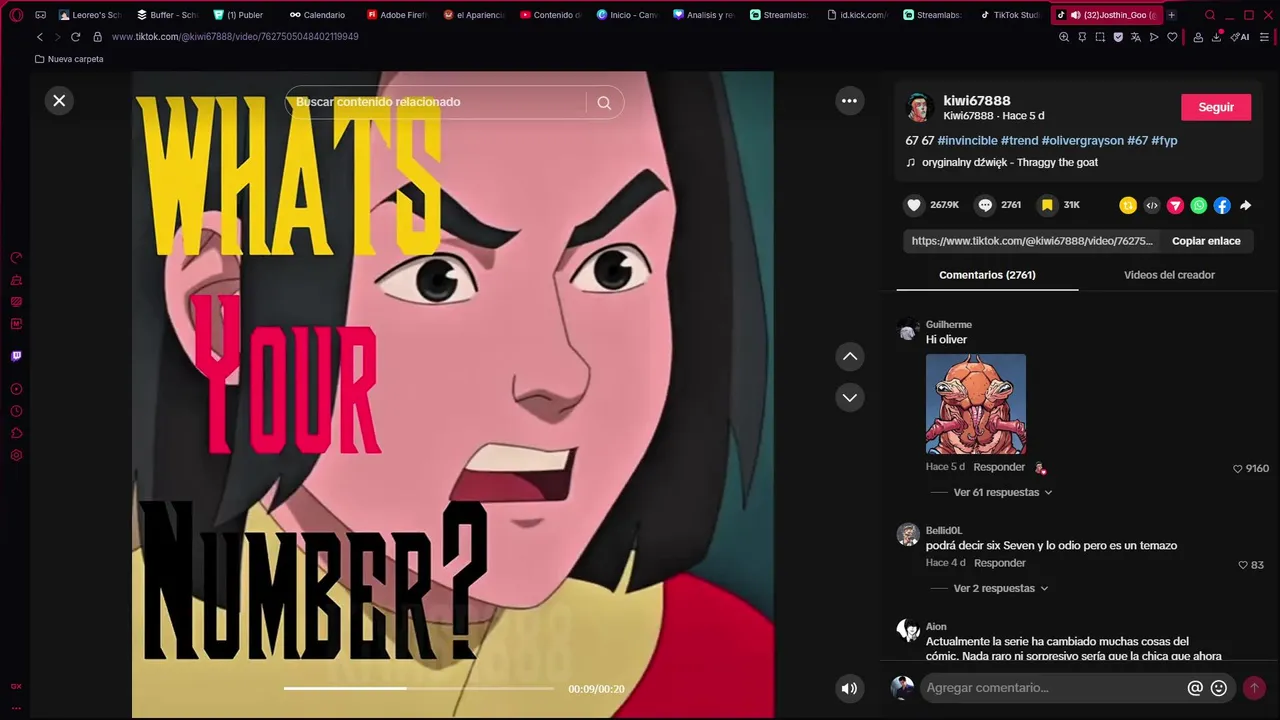Close the TikTok video viewer with the X

coord(59,100)
